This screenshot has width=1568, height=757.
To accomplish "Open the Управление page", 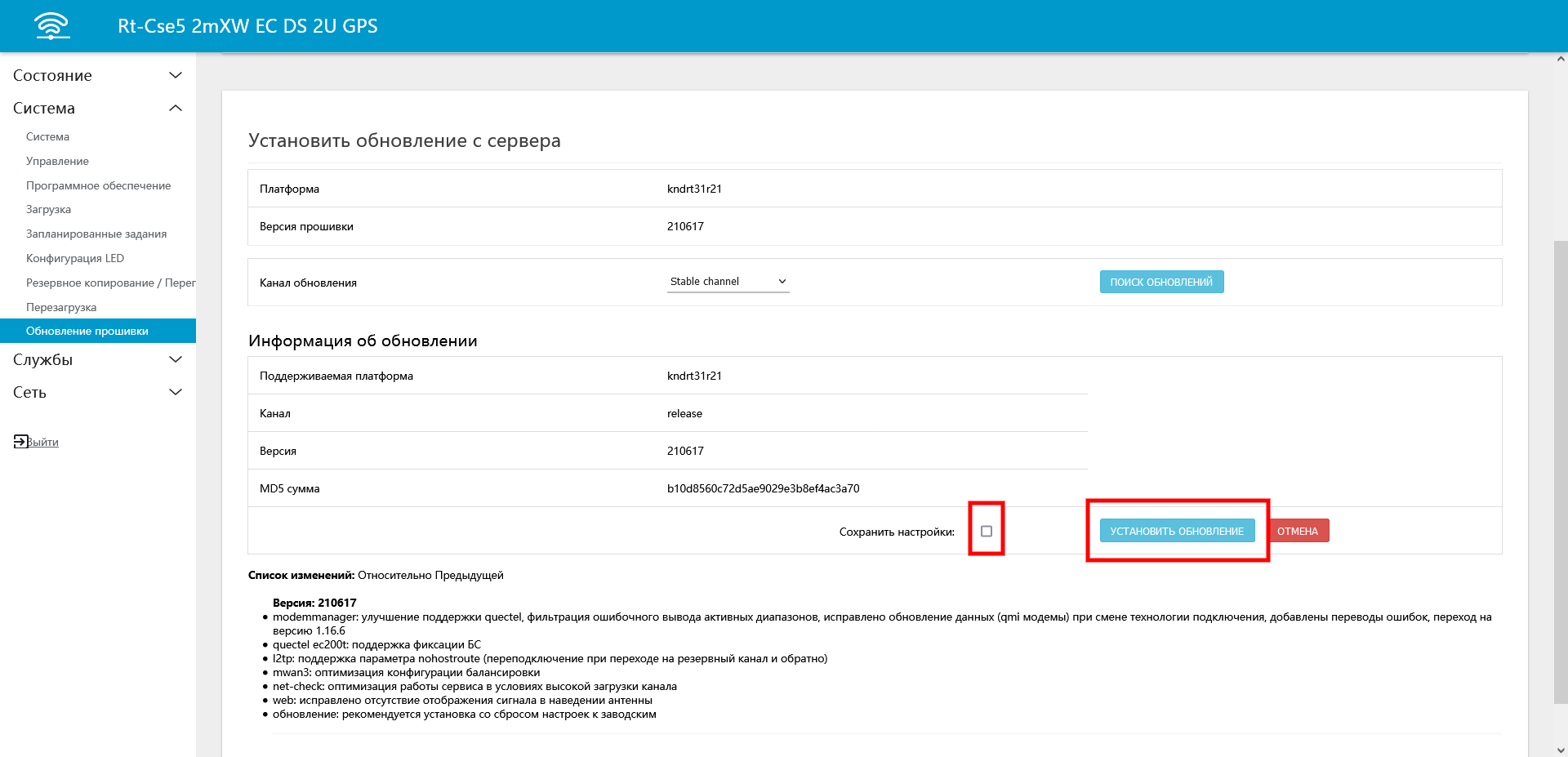I will (57, 161).
